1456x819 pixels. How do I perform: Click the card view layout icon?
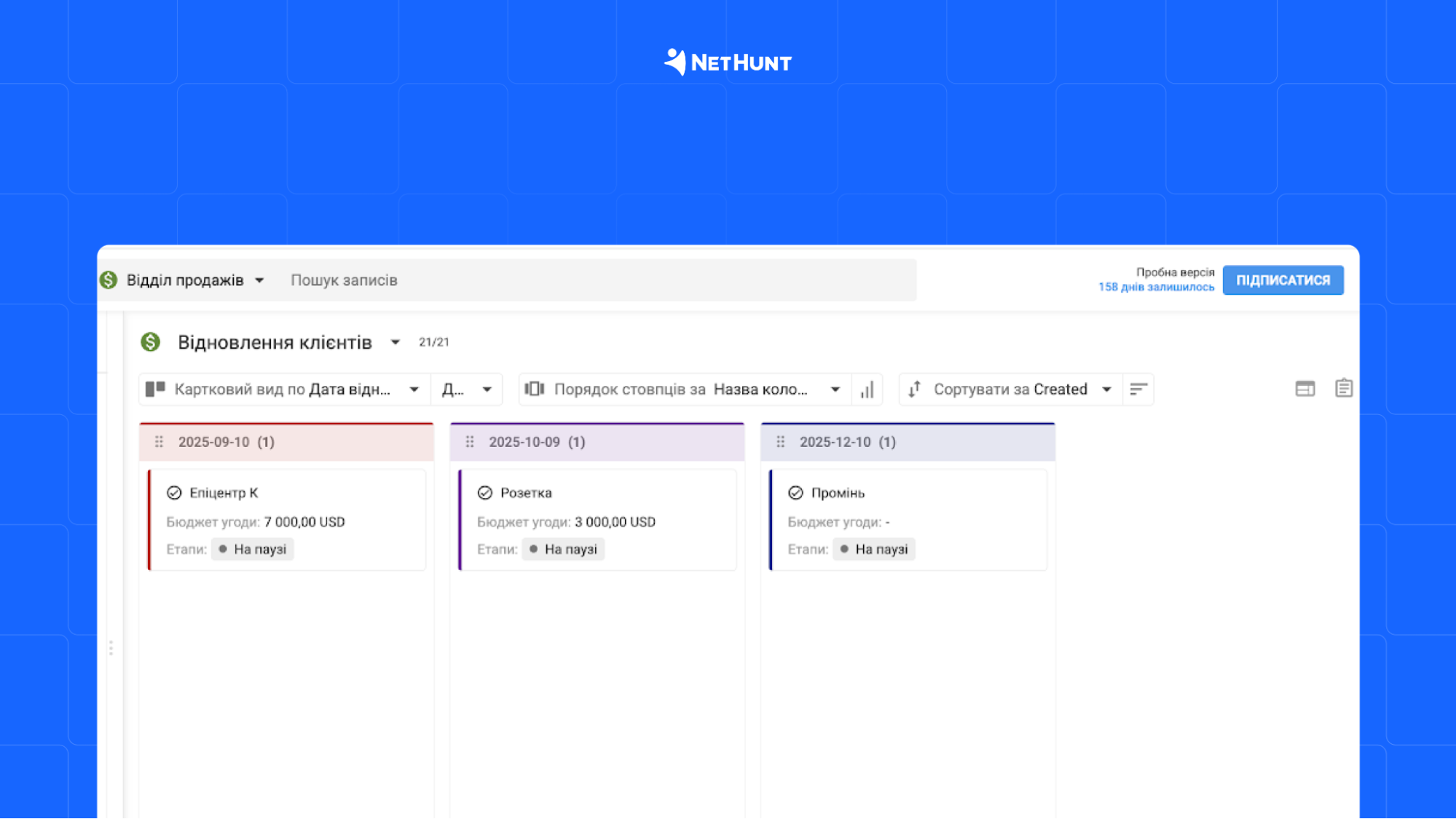155,389
